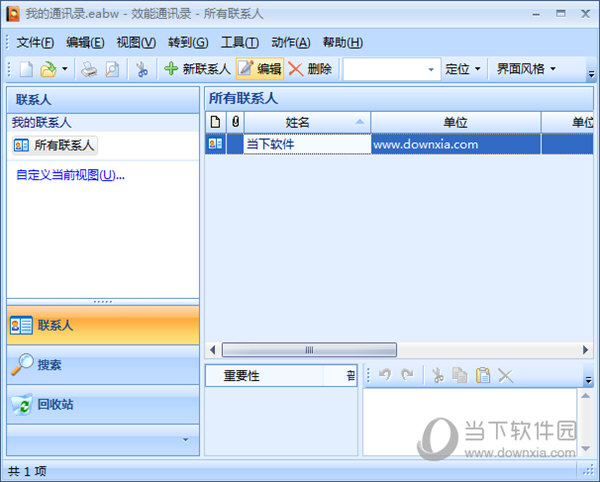600x482 pixels.
Task: Sort by 姓名 column header
Action: coord(307,123)
